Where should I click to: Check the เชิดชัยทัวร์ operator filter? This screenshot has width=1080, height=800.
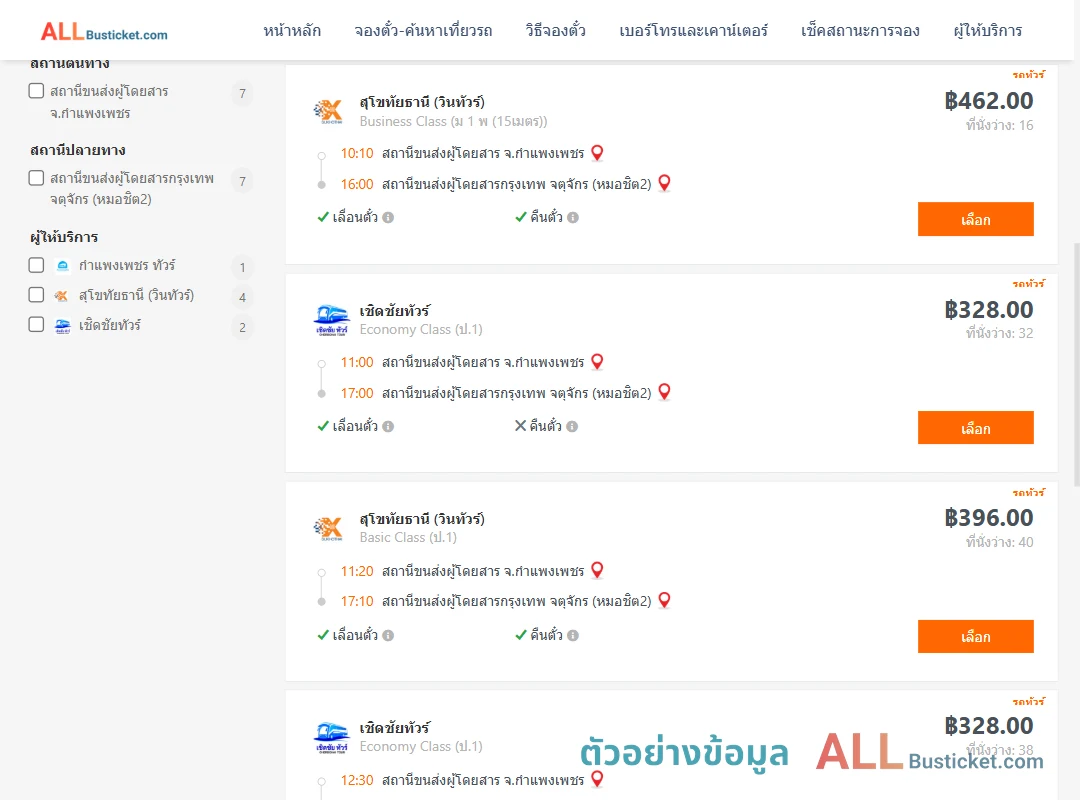pyautogui.click(x=37, y=325)
